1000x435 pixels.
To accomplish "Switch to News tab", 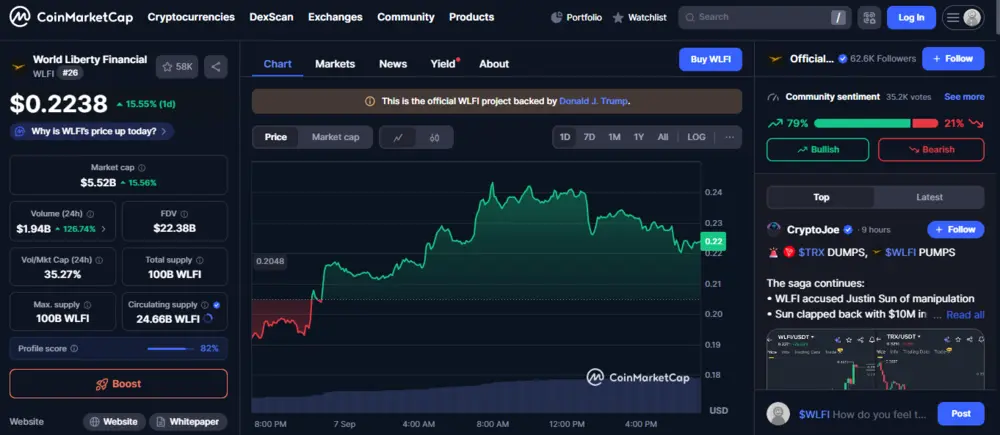I will (x=393, y=64).
